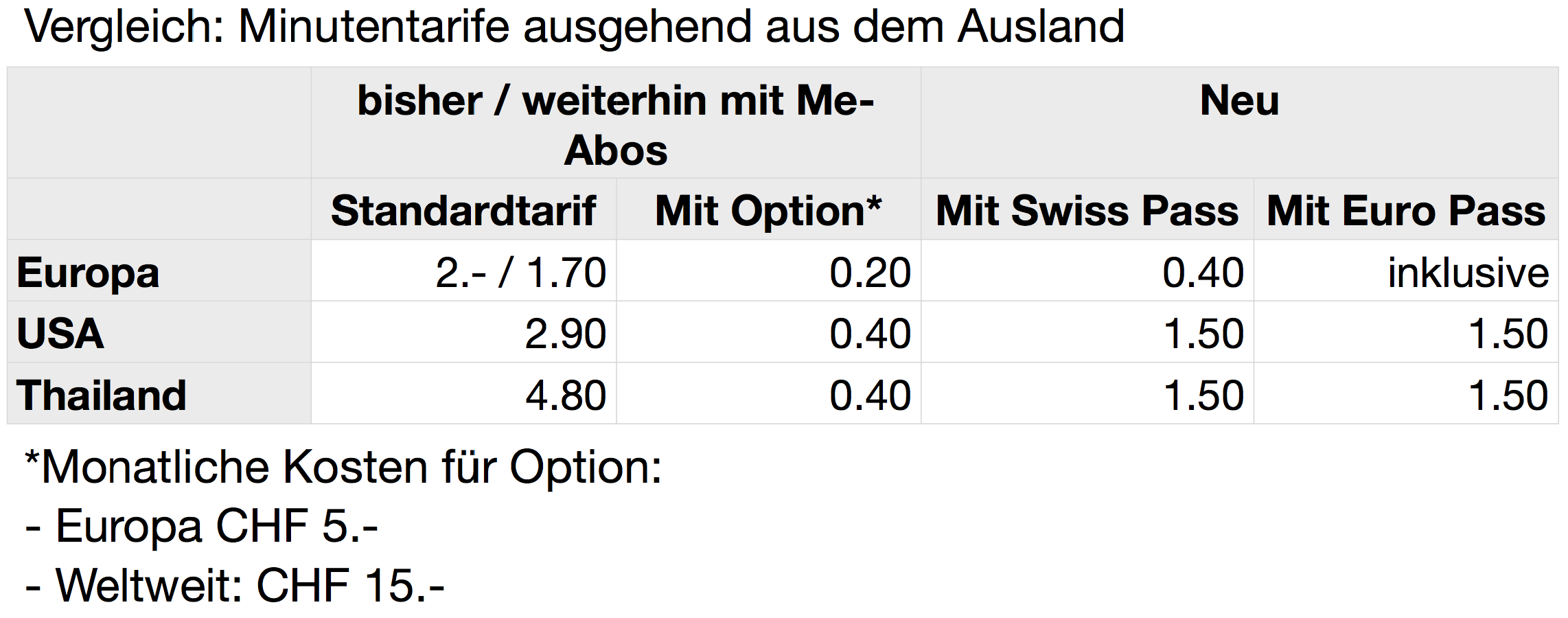Select the 'Thailand' row label
The width and height of the screenshot is (1568, 618).
coord(102,396)
